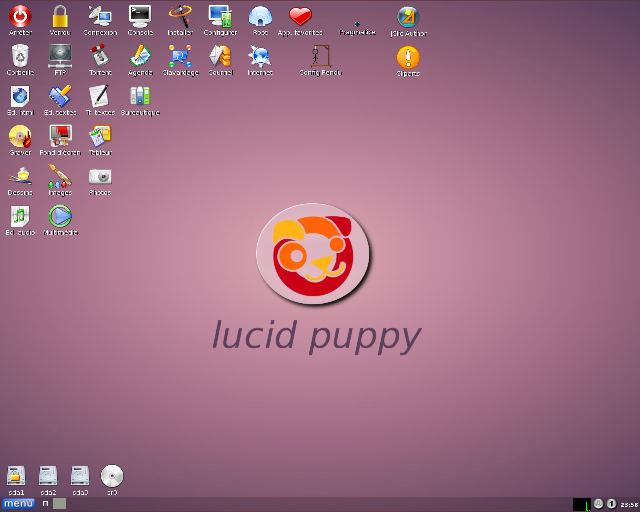Open the Root igloo icon

(260, 16)
